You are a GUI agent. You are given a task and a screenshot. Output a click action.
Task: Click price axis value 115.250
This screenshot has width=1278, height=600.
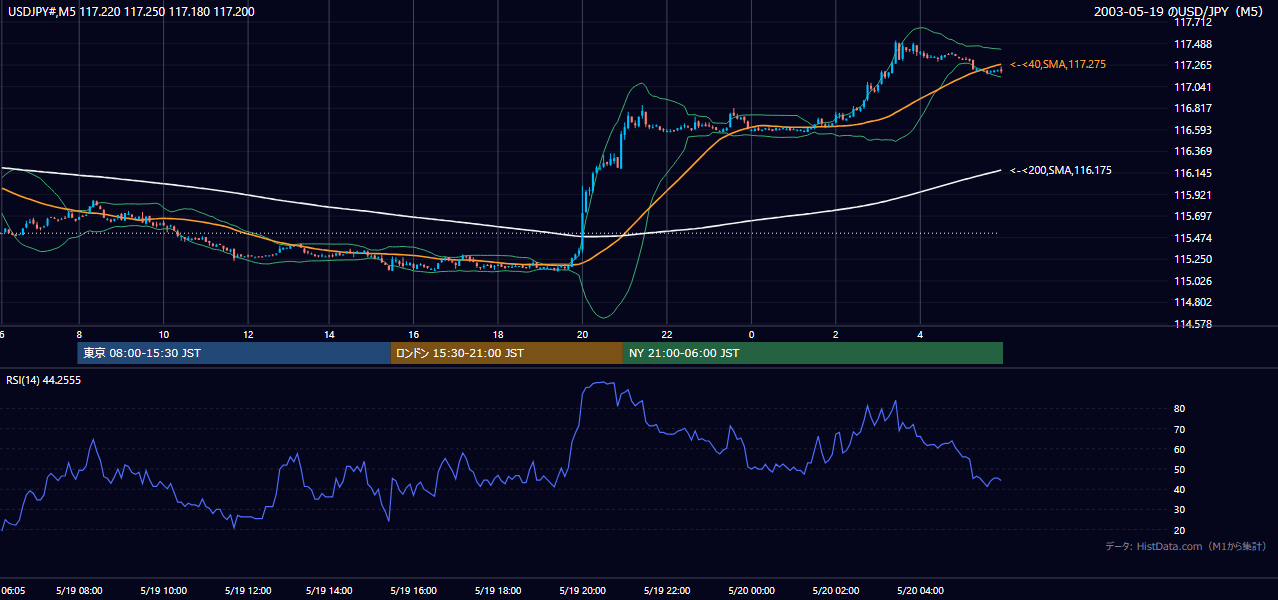pyautogui.click(x=1193, y=259)
